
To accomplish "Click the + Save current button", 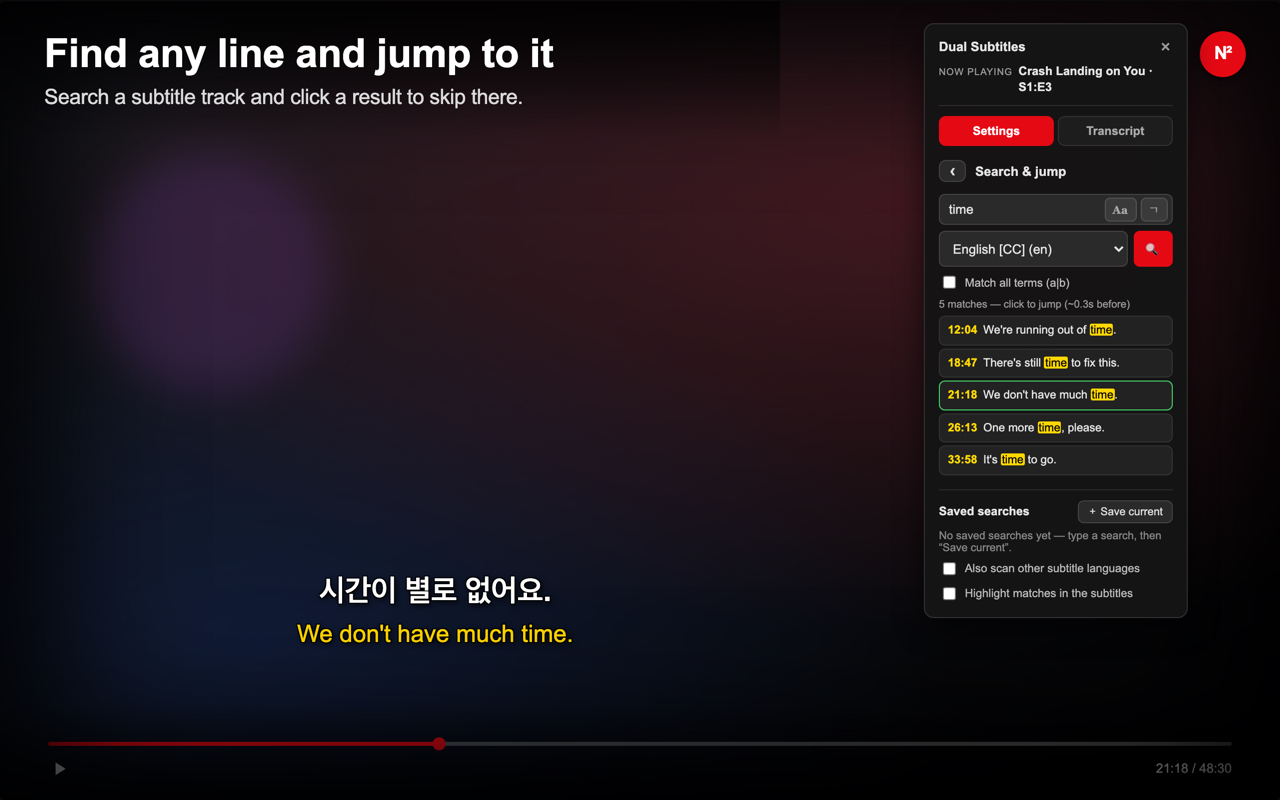I will (1125, 512).
